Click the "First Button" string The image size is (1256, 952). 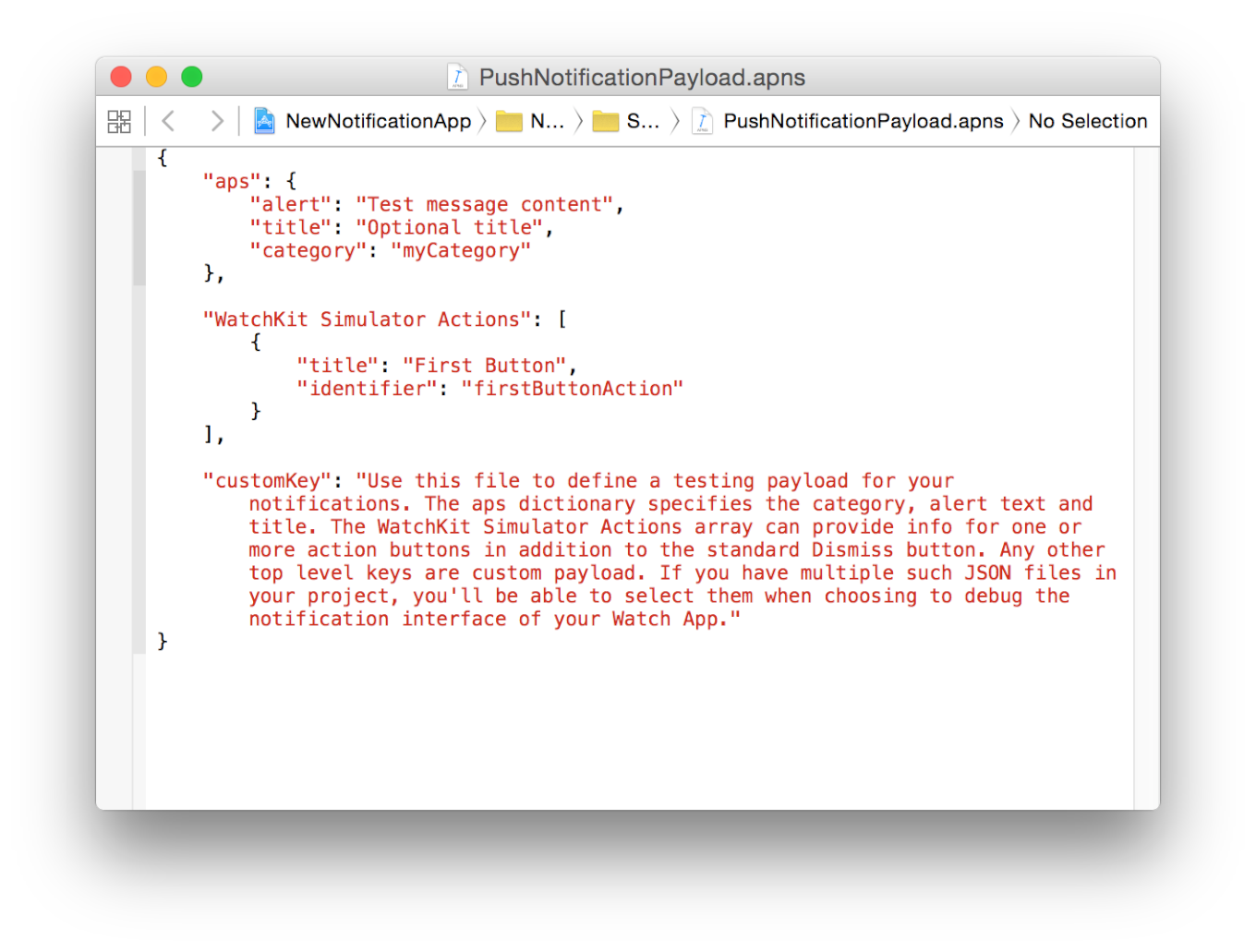485,366
